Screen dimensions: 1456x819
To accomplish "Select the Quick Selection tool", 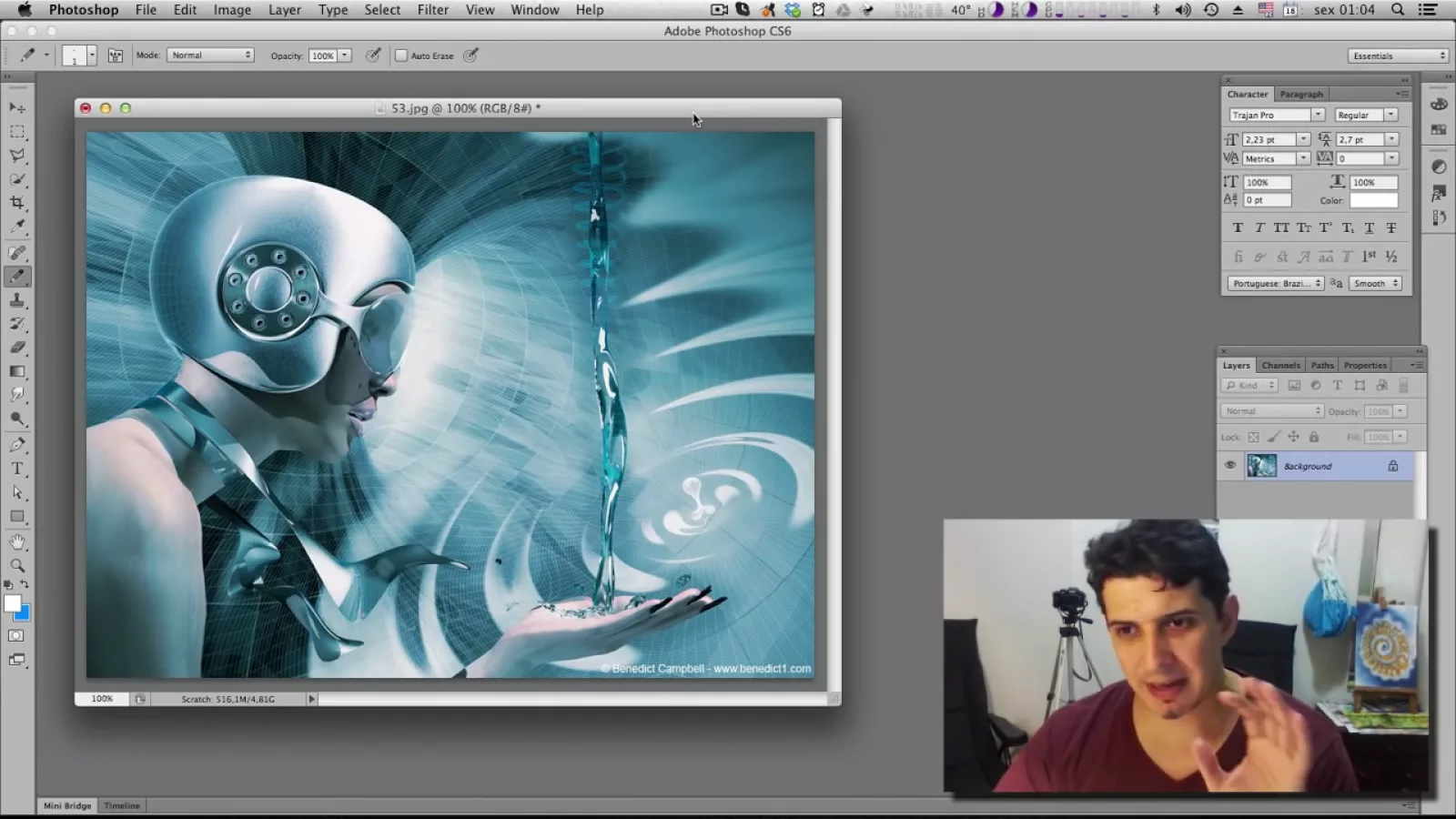I will (17, 179).
